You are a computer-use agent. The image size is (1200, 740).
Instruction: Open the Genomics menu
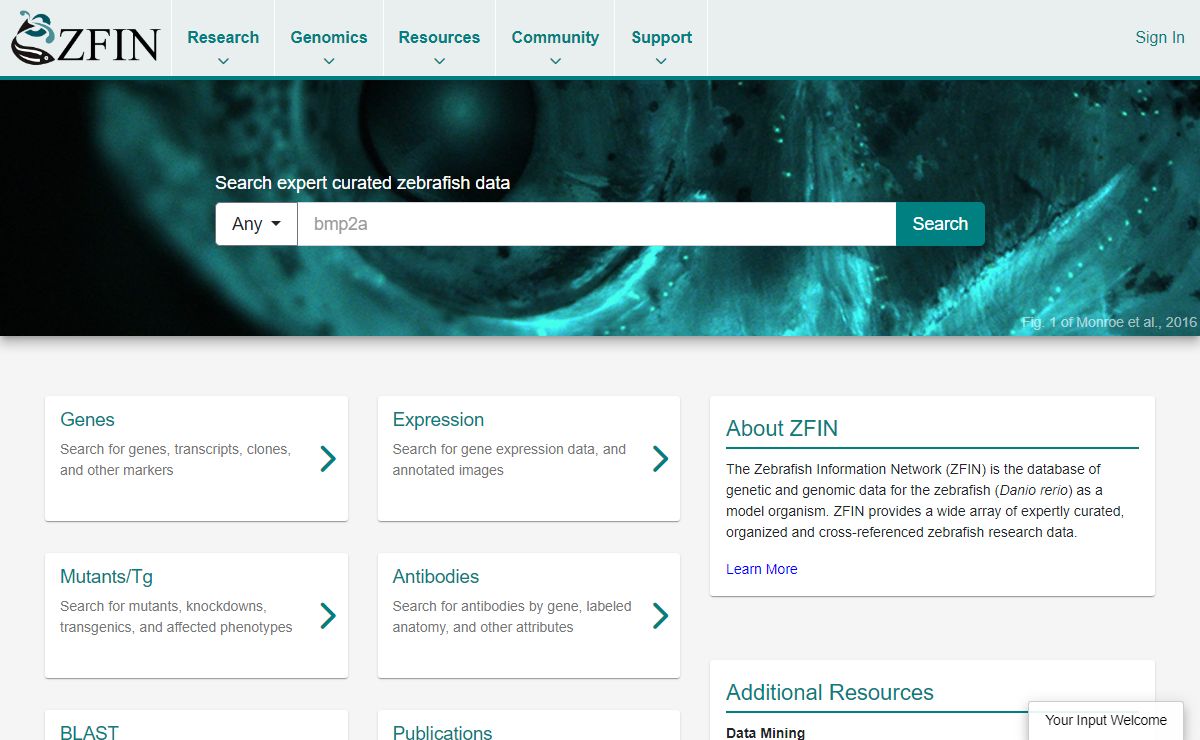[x=329, y=38]
